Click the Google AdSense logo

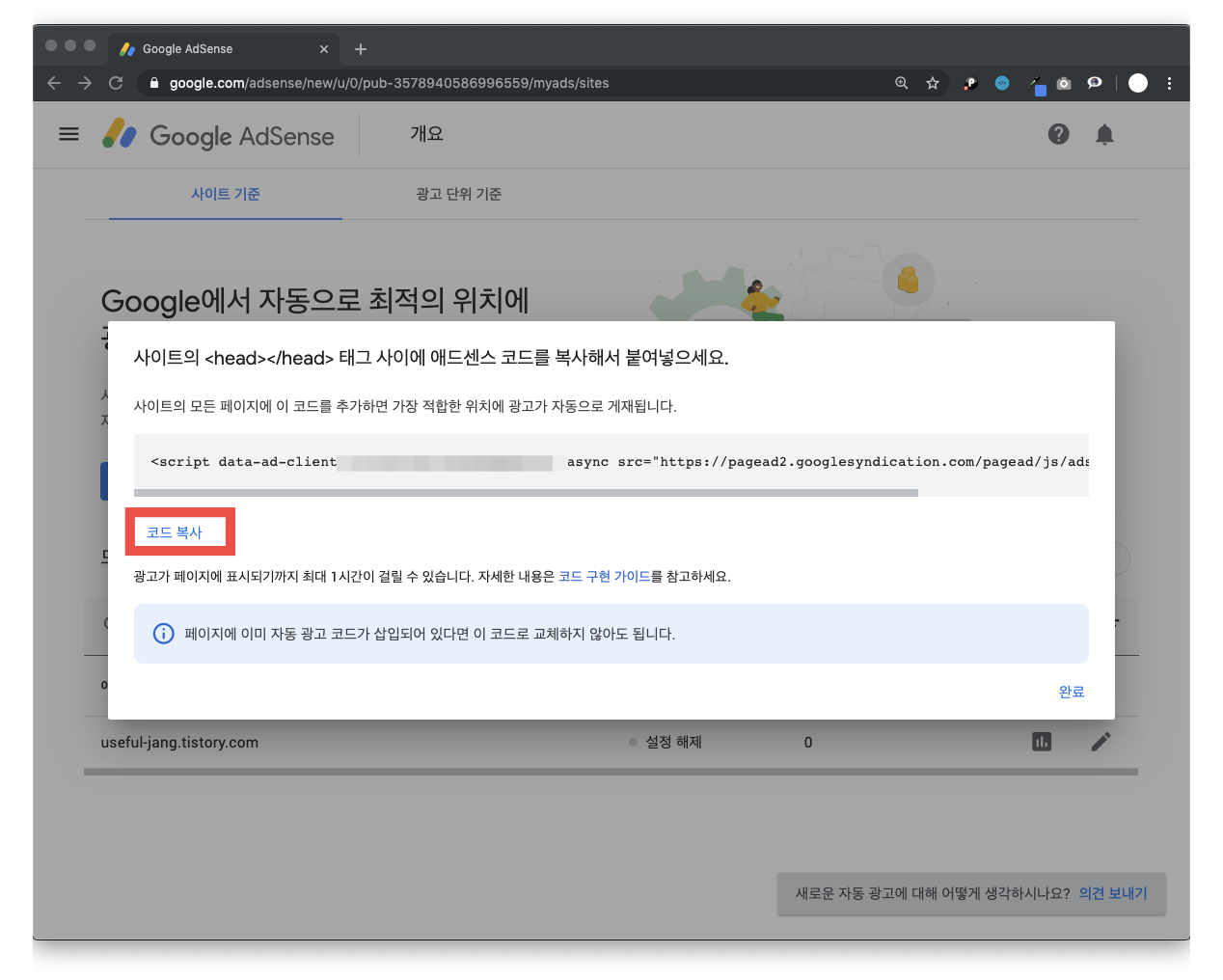(219, 135)
